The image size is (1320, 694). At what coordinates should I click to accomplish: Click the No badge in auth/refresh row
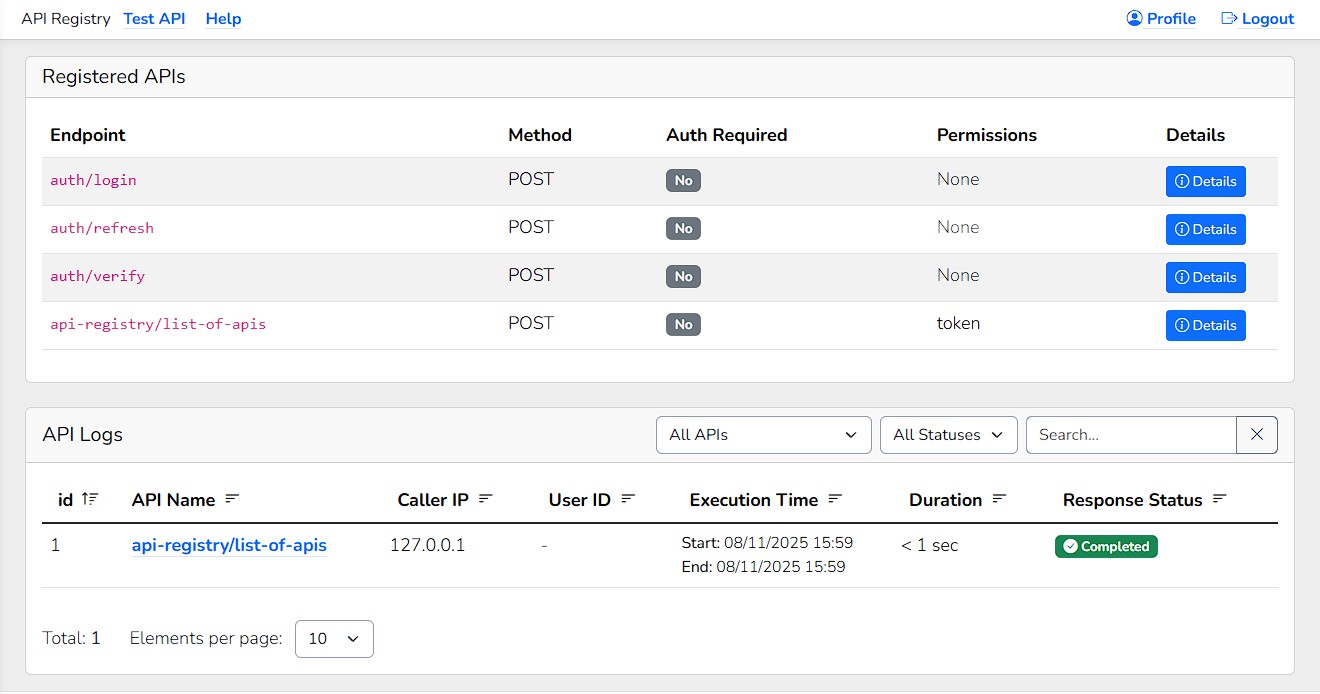(x=684, y=229)
